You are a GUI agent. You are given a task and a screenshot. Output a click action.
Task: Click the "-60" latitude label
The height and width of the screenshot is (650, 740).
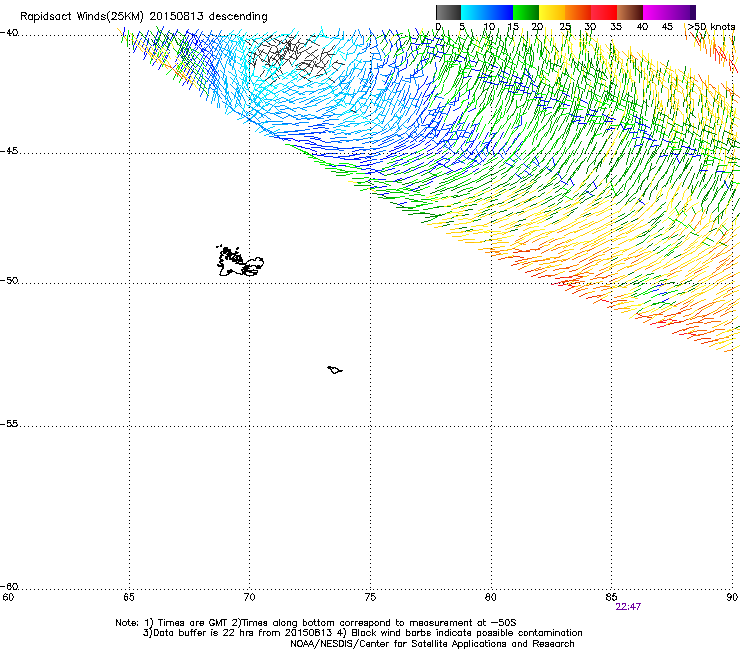9,587
